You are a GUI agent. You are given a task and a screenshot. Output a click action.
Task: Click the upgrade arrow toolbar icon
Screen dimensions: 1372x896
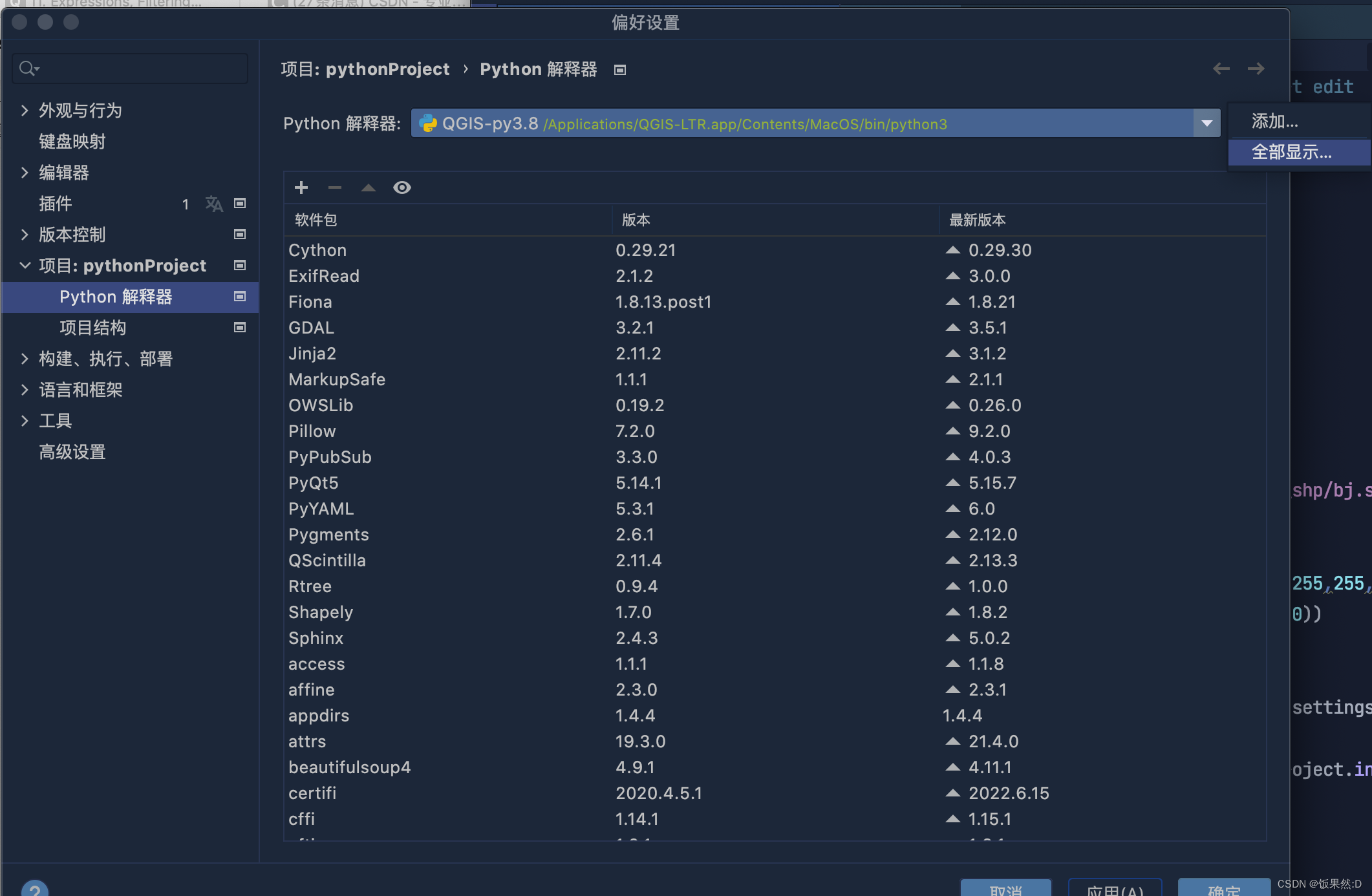coord(368,187)
